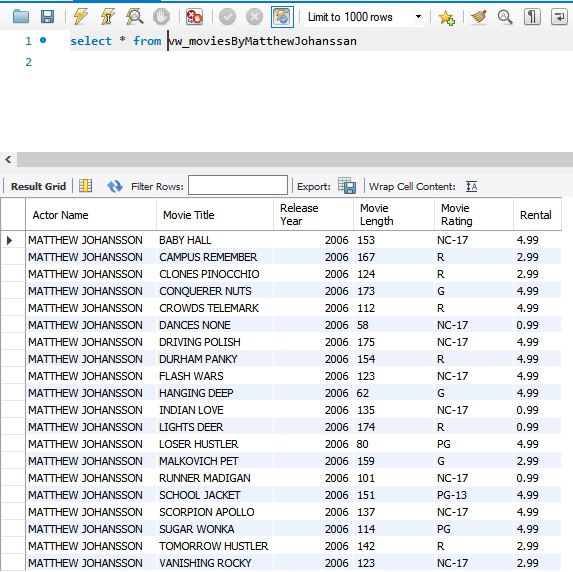Screen dimensions: 573x572
Task: Toggle continue-on-error script icon
Action: point(194,16)
